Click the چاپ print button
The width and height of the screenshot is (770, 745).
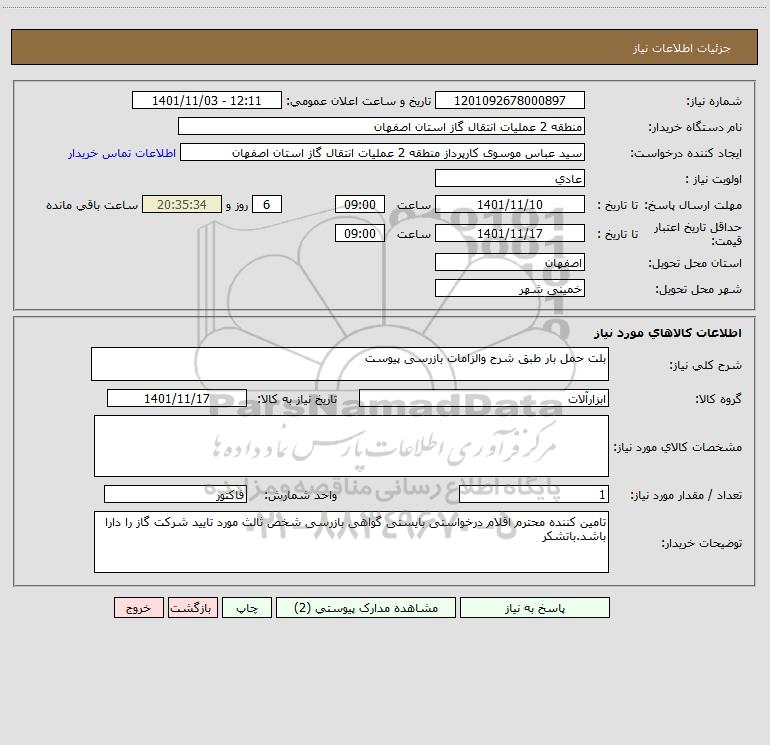(x=247, y=607)
